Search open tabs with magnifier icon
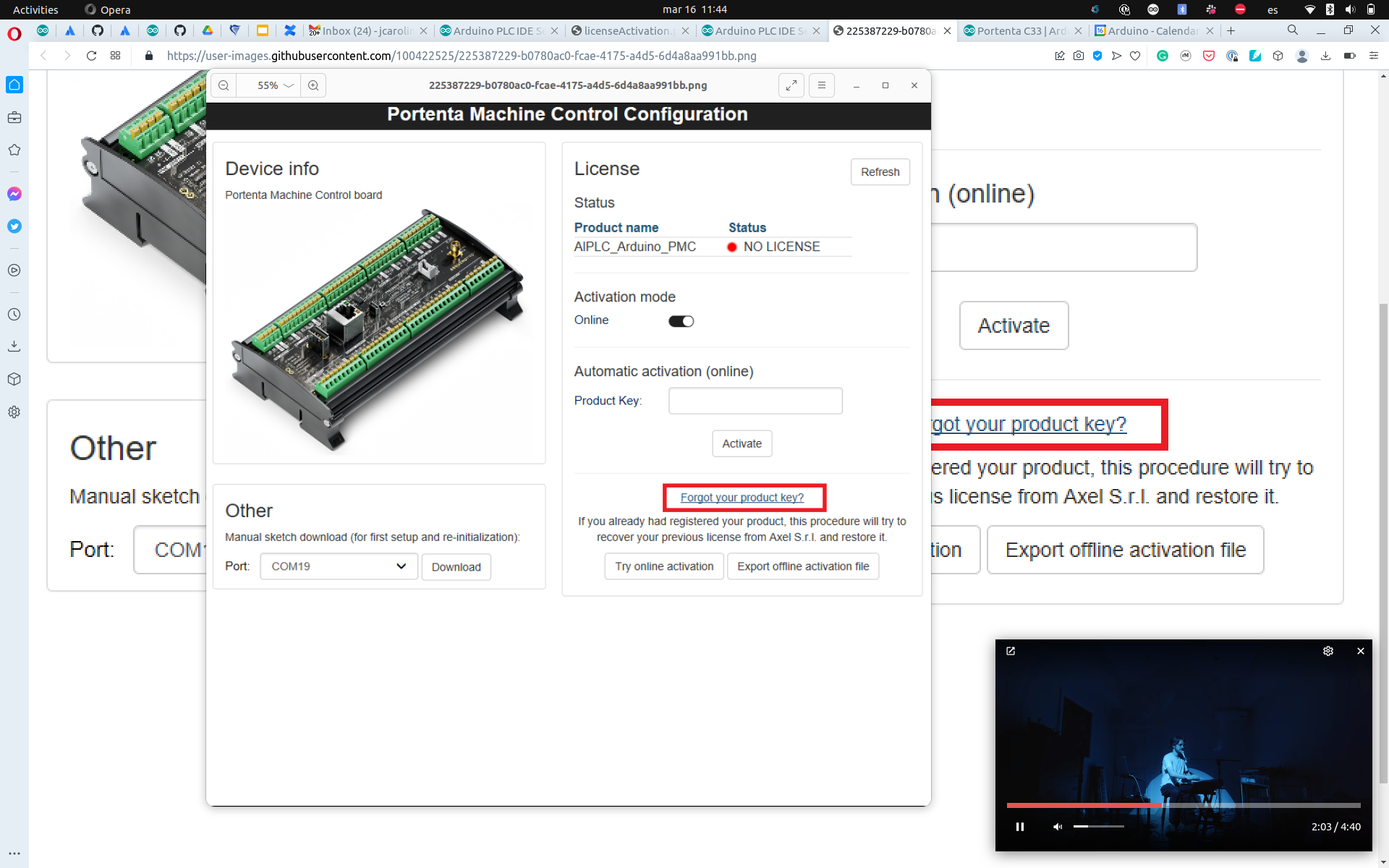 click(1292, 30)
